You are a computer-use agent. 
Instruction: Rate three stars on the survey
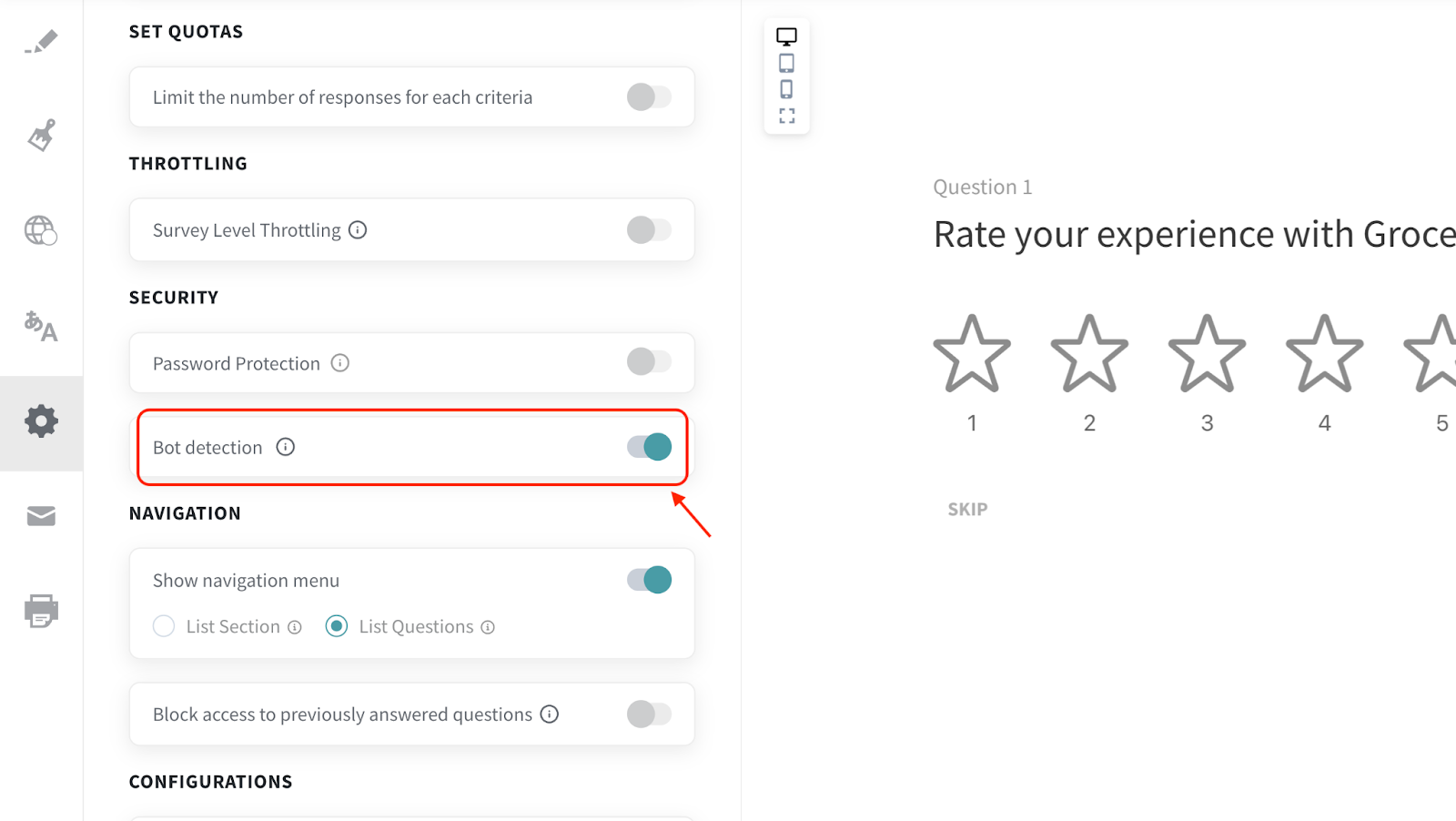click(x=1207, y=354)
